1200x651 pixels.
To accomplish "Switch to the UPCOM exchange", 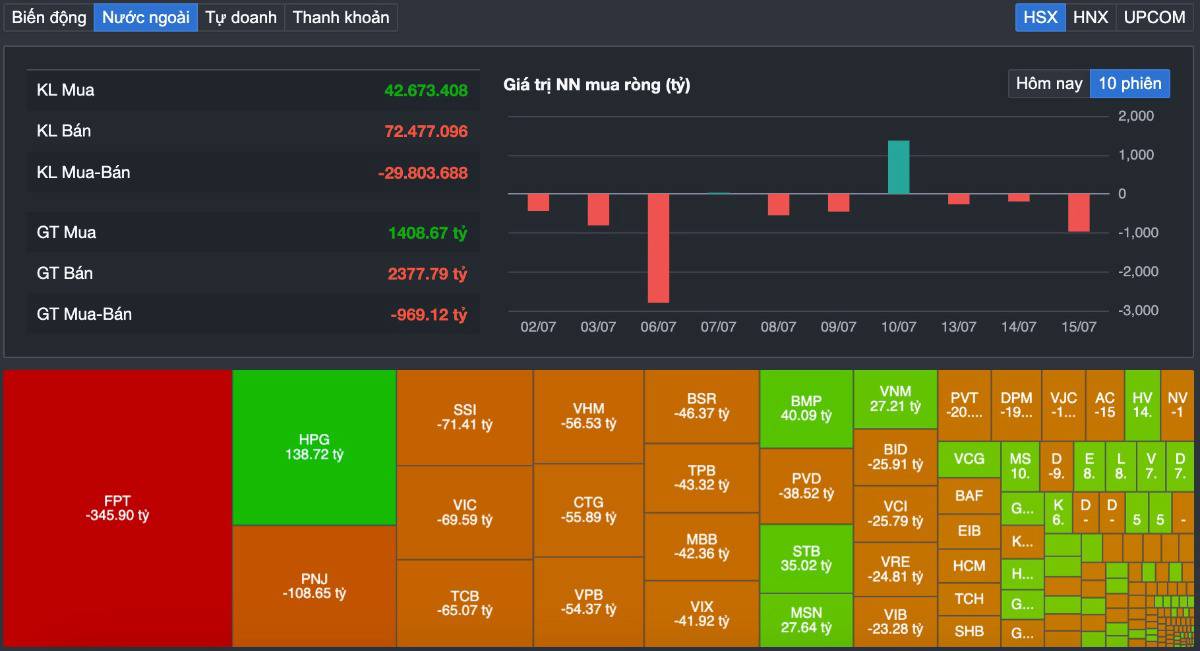I will (x=1154, y=17).
